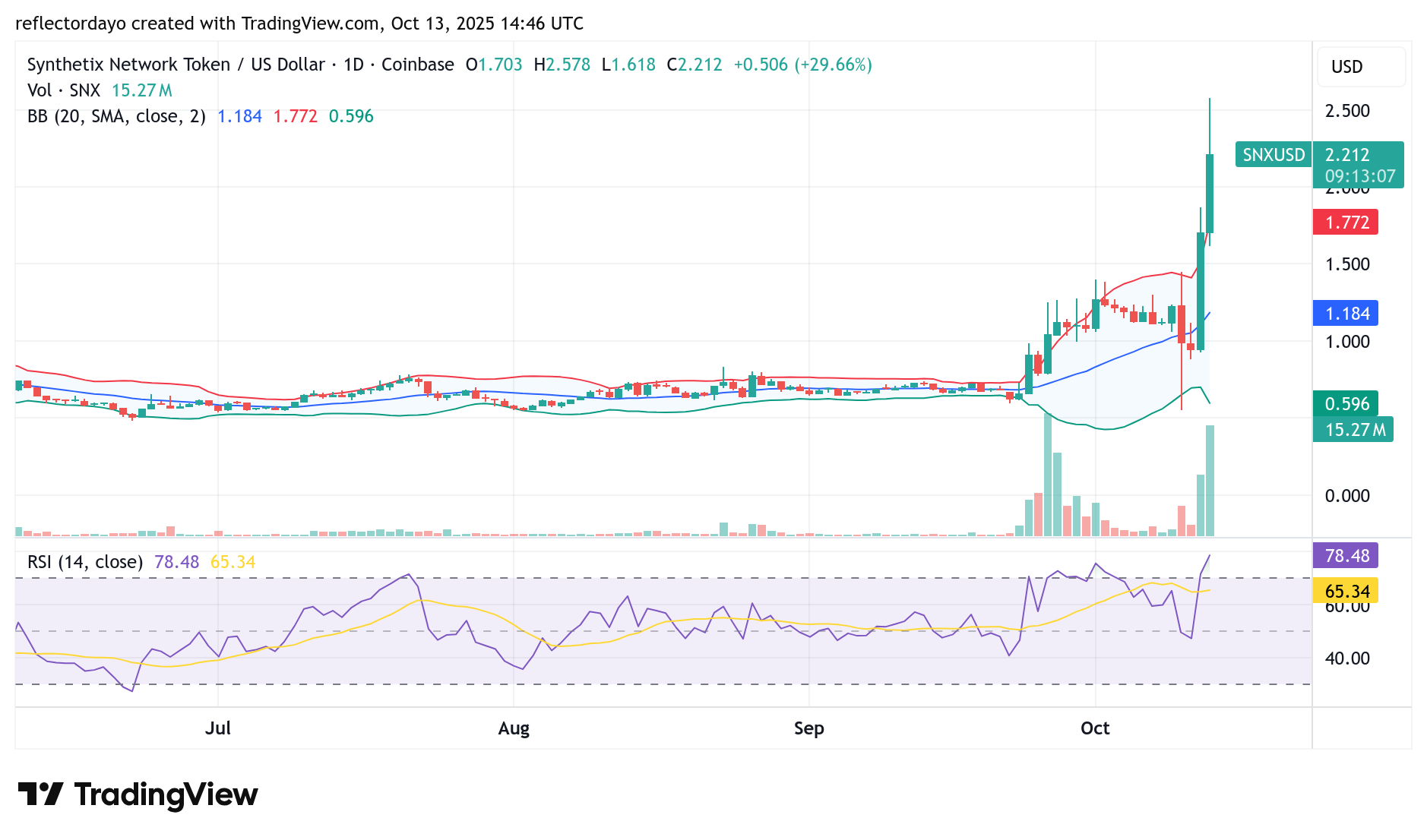
Task: Click the RSI legend value 78.48
Action: click(x=176, y=562)
